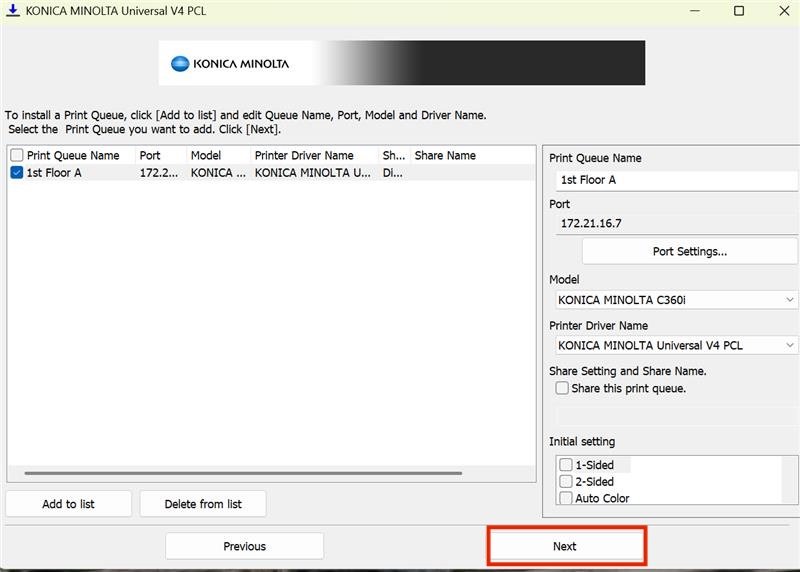Toggle the select-all checkbox in list header

pos(17,155)
